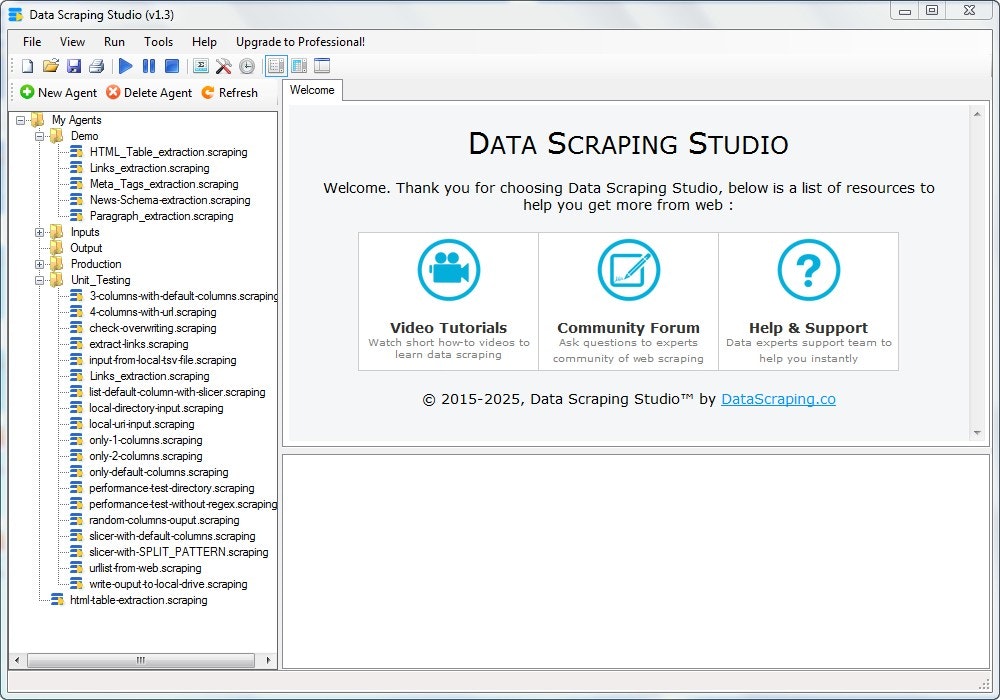Click the Pause icon in the toolbar

[x=149, y=66]
